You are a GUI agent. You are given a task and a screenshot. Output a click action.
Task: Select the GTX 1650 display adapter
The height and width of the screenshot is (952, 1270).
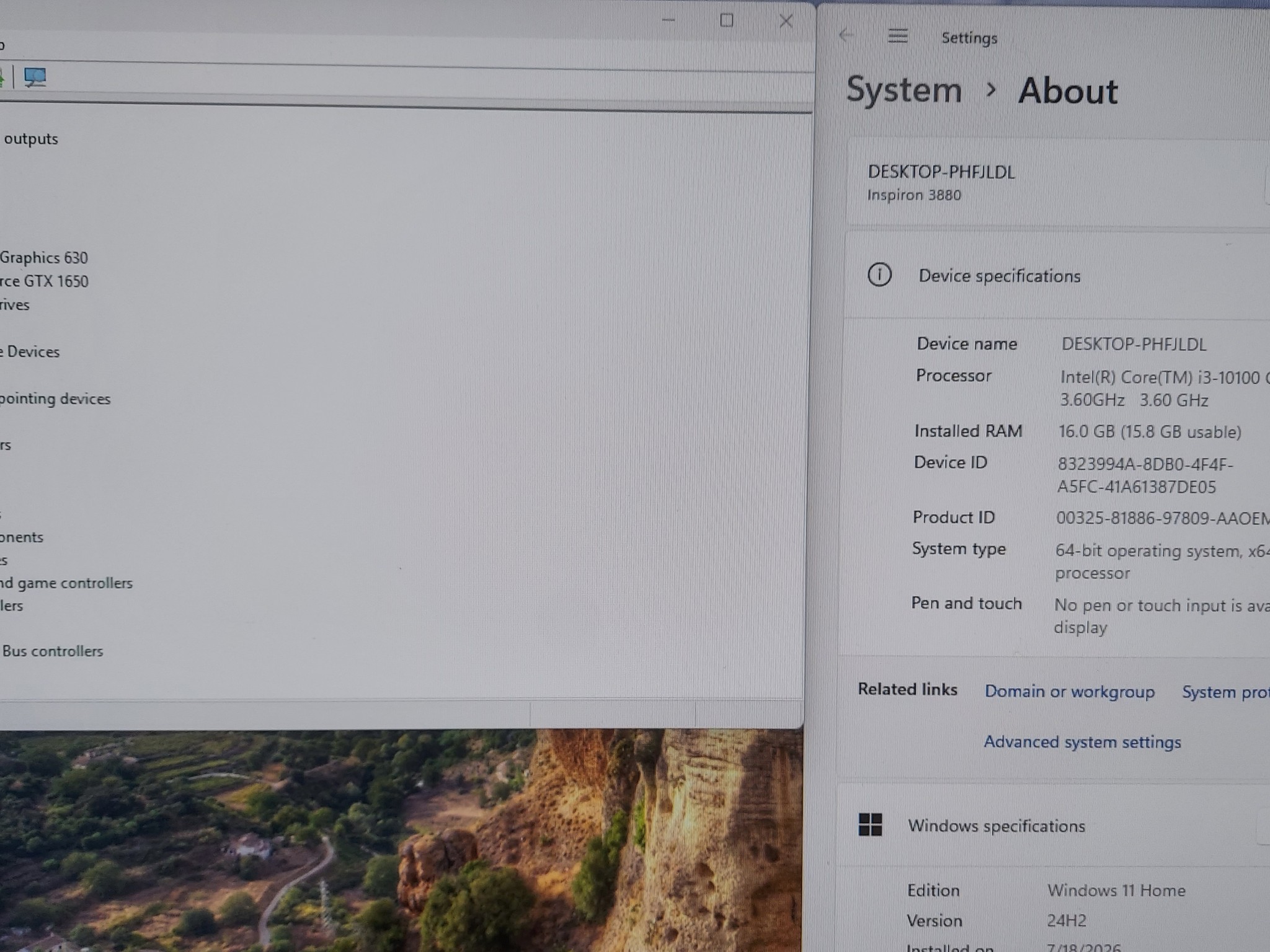pos(44,281)
